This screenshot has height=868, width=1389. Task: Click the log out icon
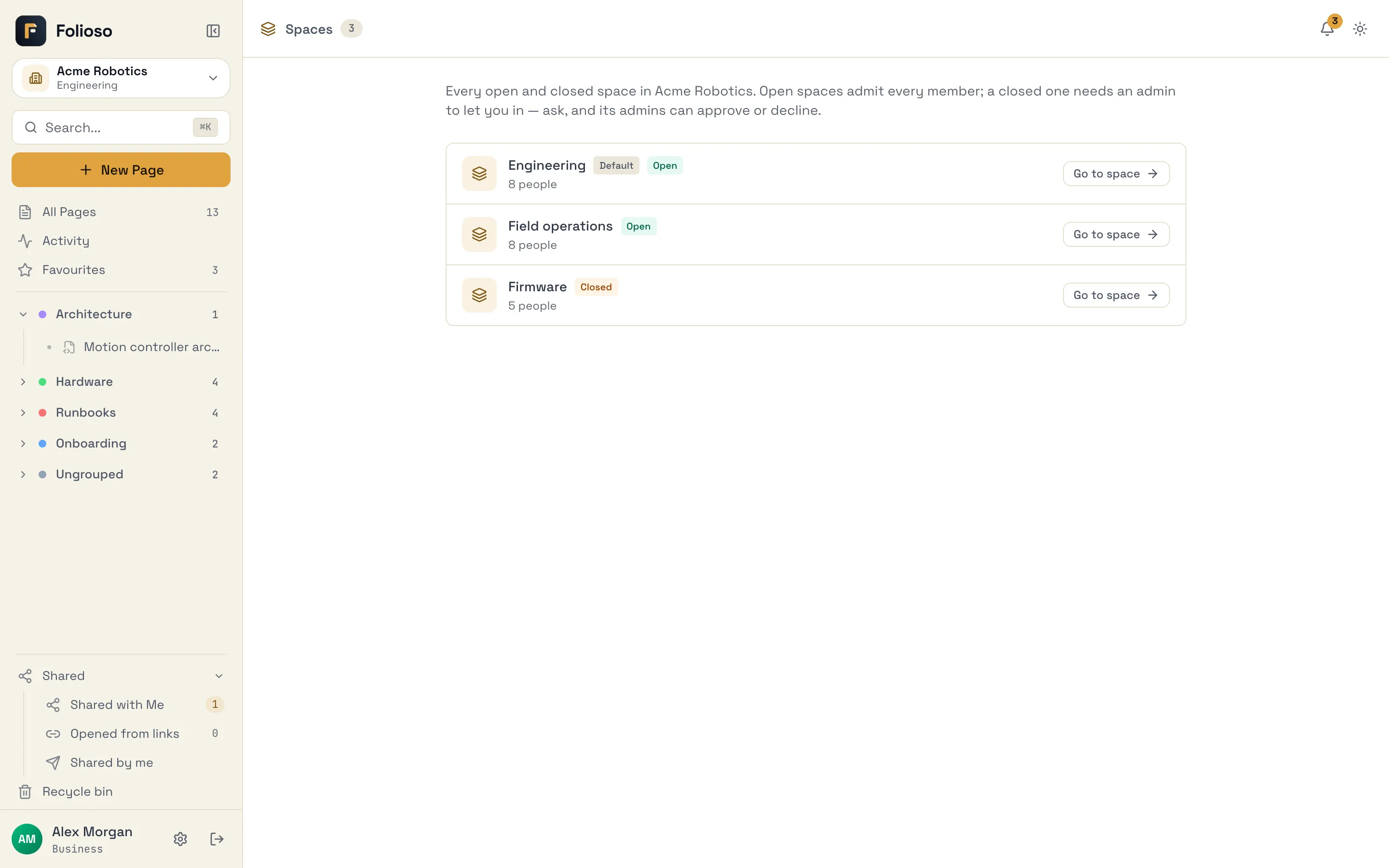tap(217, 839)
